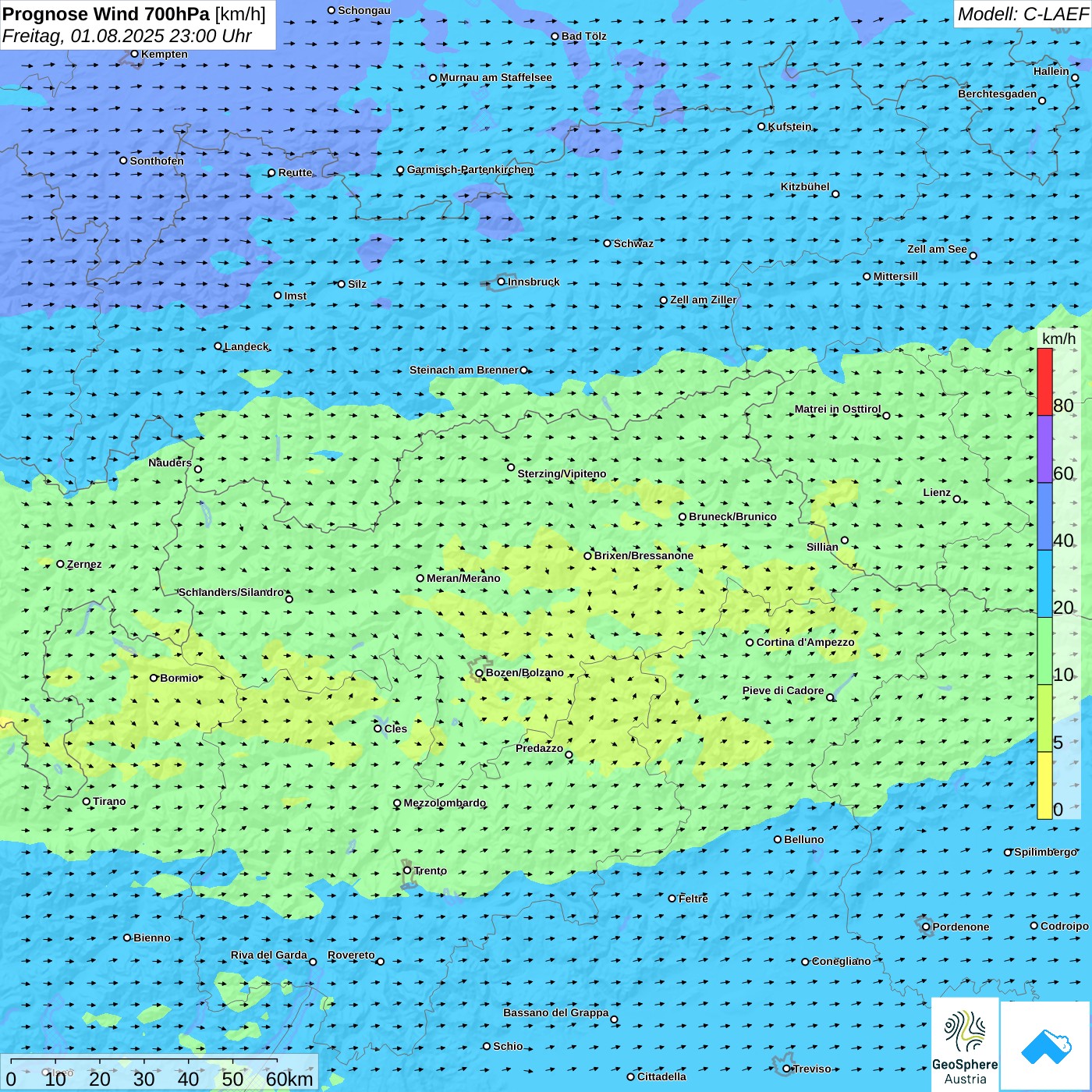Select the Garmisch-Partenkirchen city marker
Viewport: 1092px width, 1092px height.
[x=400, y=170]
